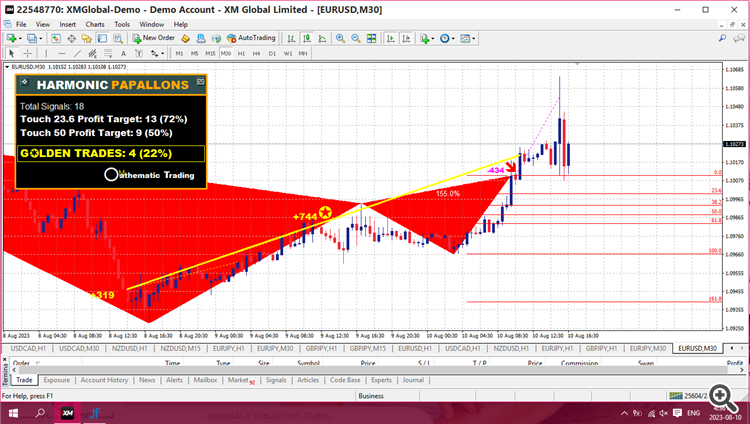Select the cursor arrow tool

11,53
